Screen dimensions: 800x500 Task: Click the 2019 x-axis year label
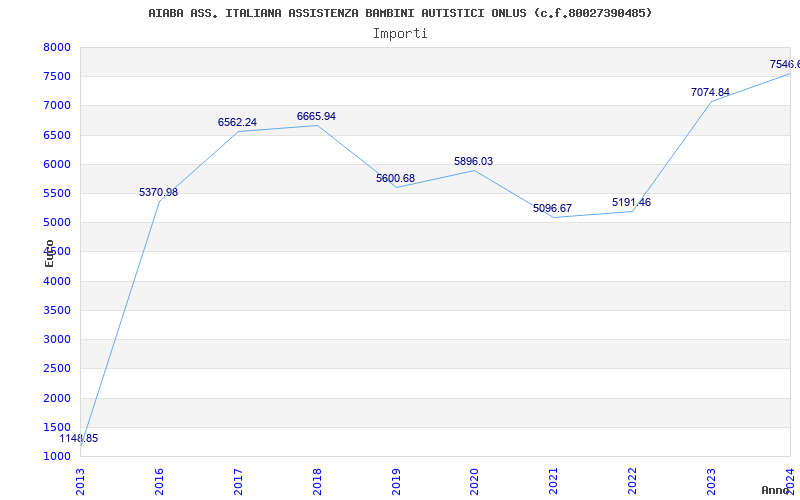(x=396, y=482)
